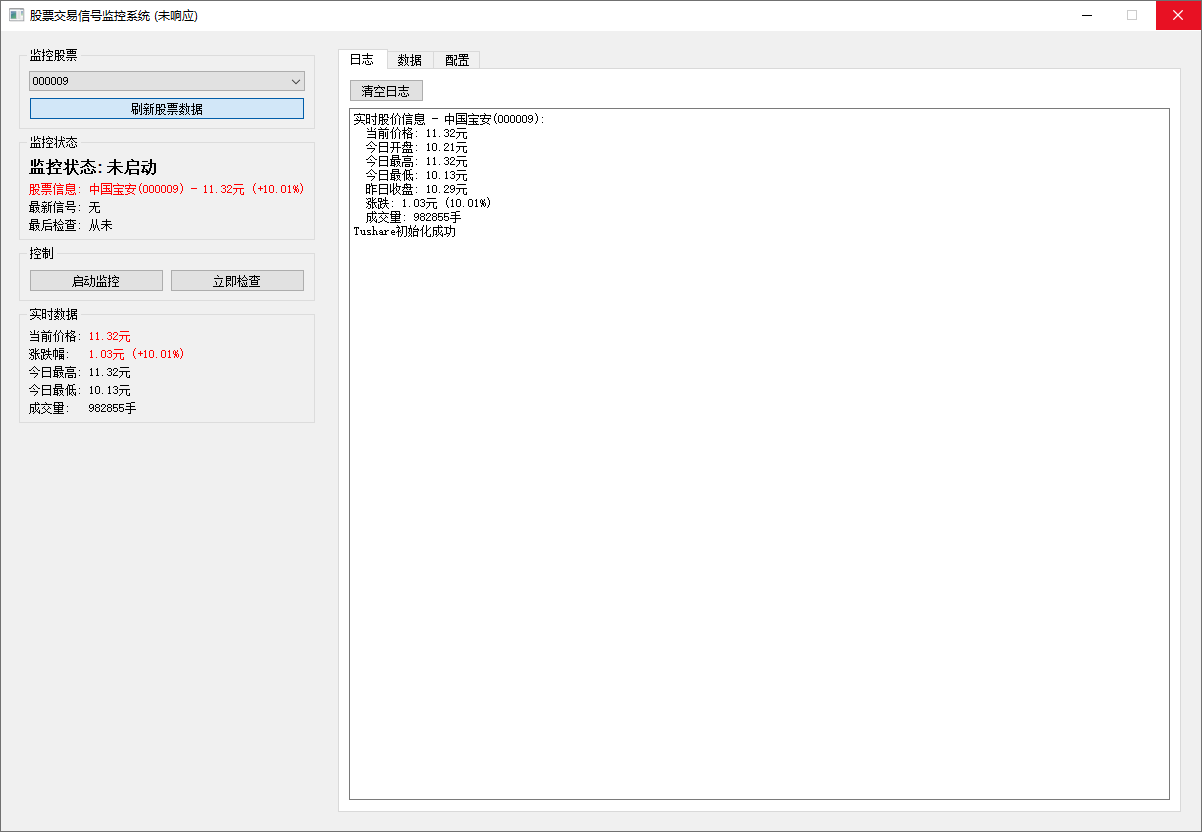Open the 数据 tab

pos(410,60)
